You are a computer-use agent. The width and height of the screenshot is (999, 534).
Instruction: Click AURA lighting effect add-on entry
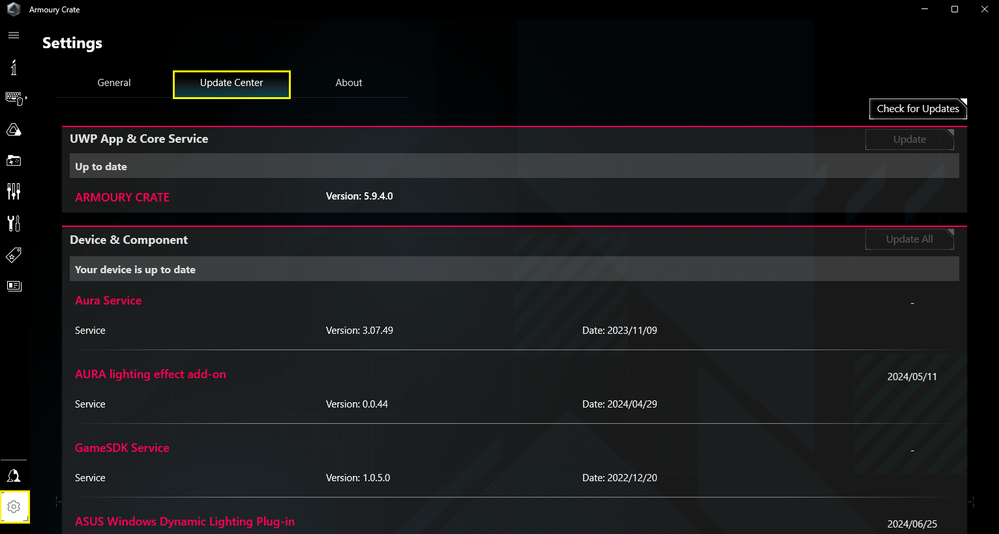point(150,374)
